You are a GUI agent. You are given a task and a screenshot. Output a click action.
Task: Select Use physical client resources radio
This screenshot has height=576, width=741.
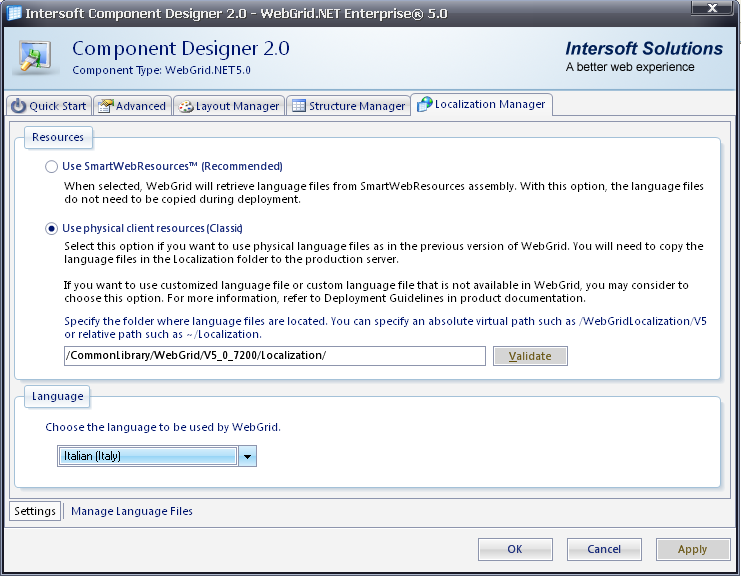pyautogui.click(x=52, y=229)
